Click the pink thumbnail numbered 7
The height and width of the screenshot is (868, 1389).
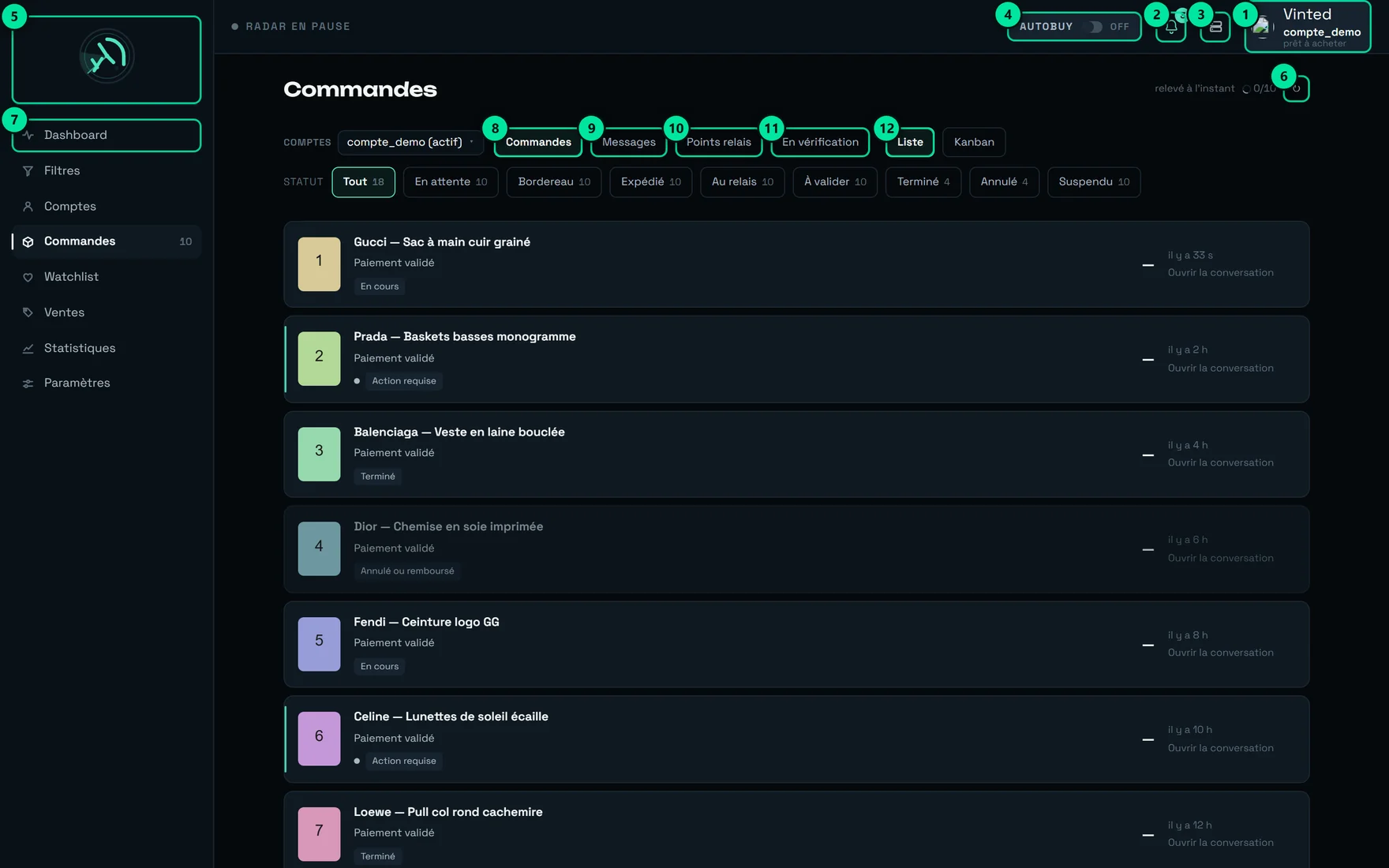[319, 834]
